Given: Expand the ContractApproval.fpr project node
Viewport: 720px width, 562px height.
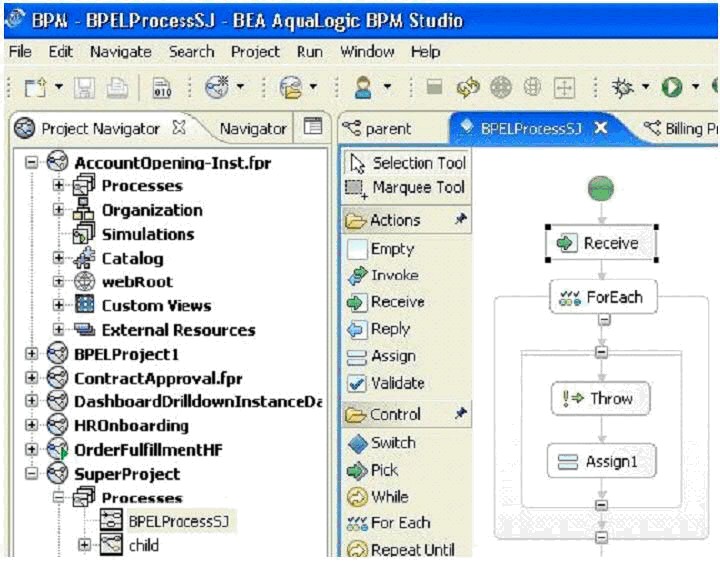Looking at the screenshot, I should pyautogui.click(x=31, y=377).
